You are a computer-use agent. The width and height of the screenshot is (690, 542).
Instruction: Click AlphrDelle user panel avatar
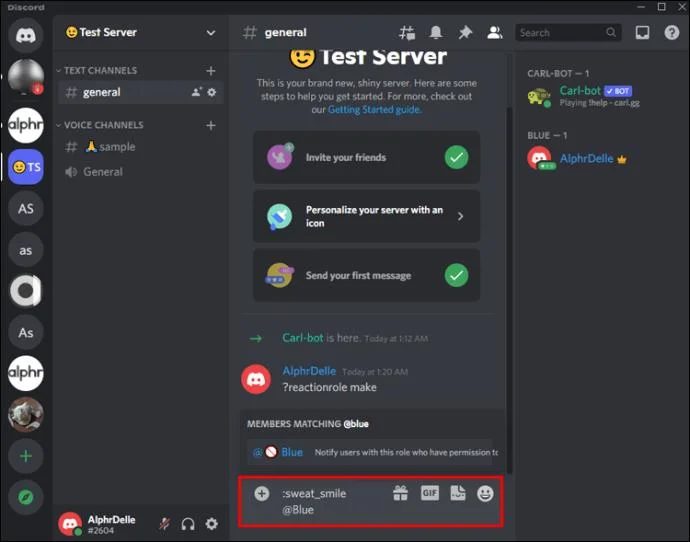pyautogui.click(x=70, y=524)
